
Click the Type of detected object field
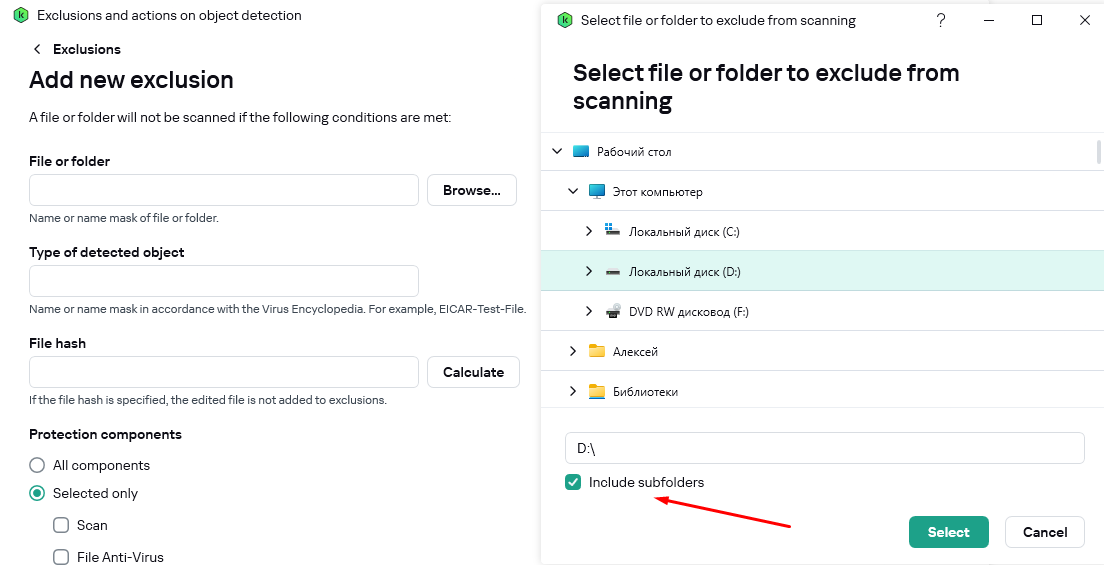tap(224, 281)
